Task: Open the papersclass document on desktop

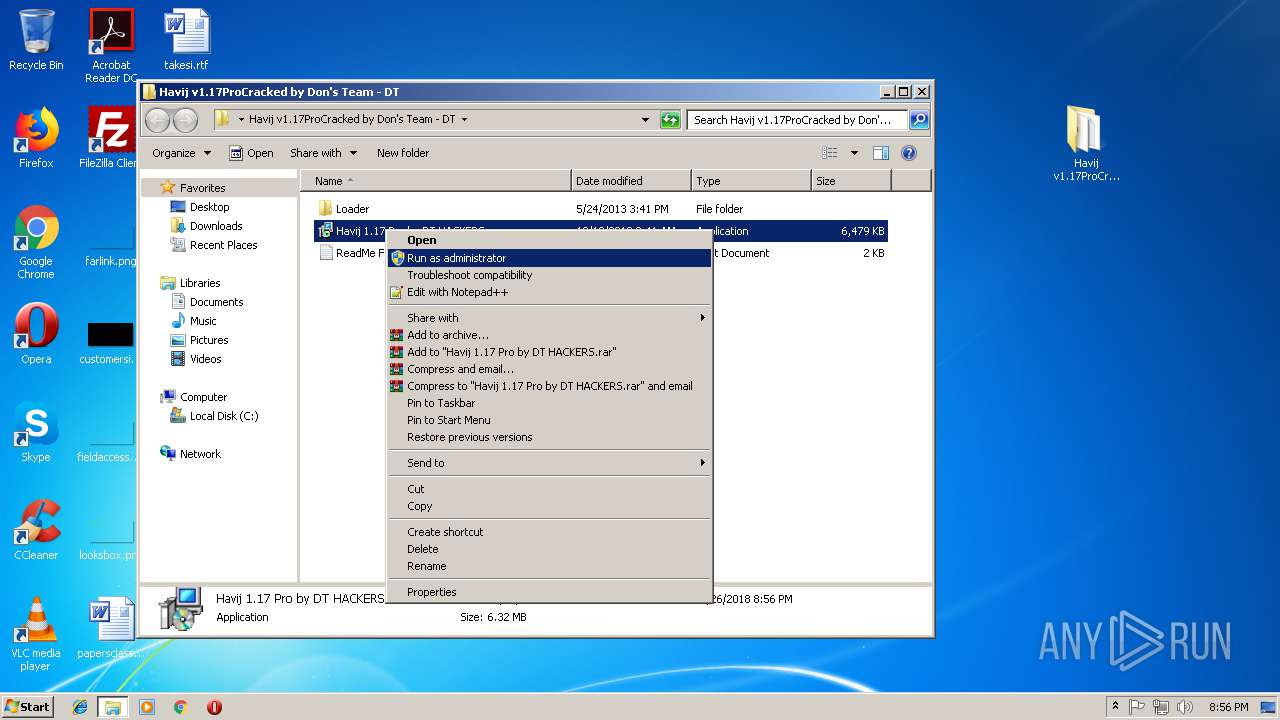Action: 110,628
